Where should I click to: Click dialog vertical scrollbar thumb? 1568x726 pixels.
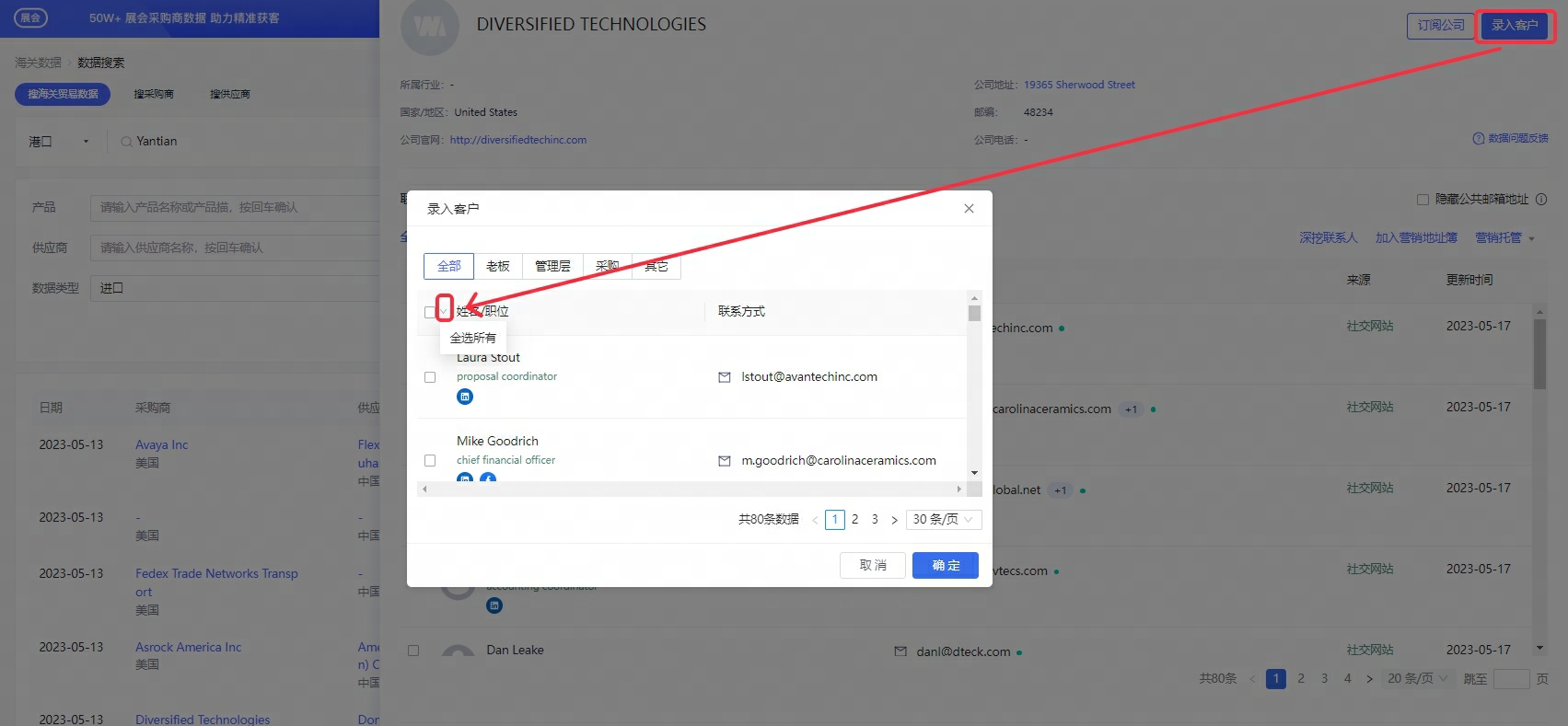974,313
